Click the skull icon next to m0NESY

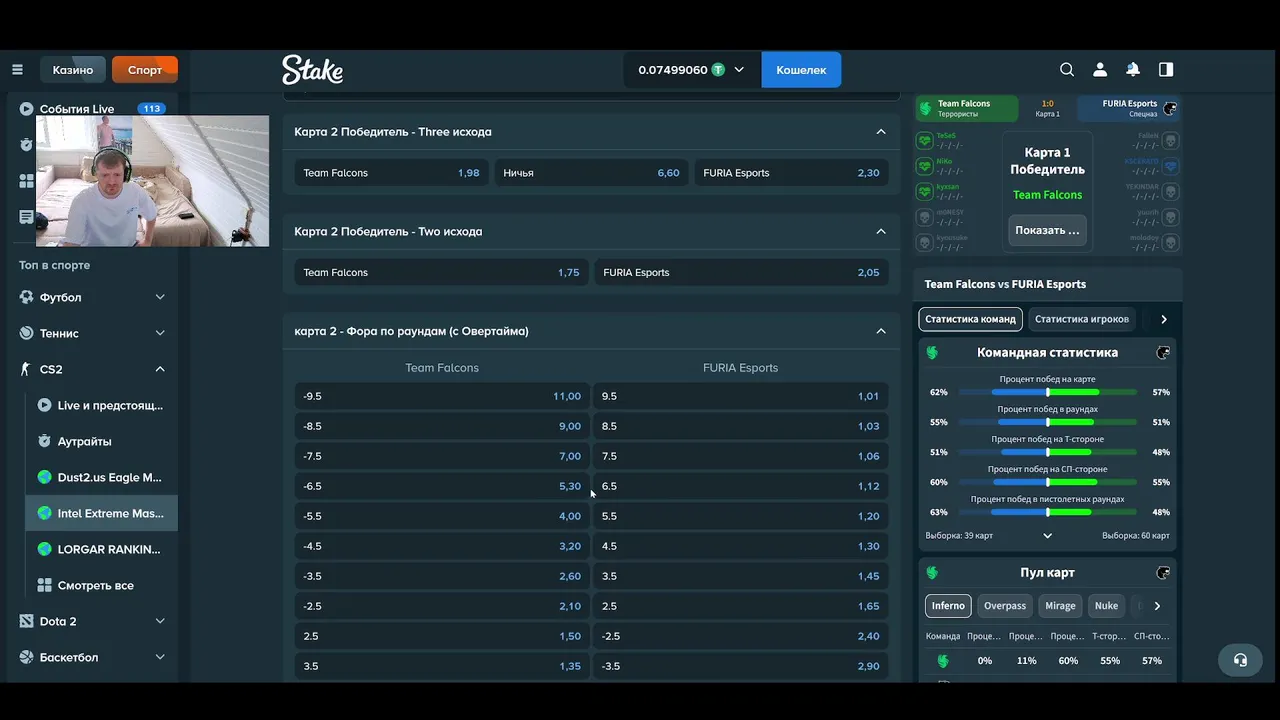click(925, 216)
